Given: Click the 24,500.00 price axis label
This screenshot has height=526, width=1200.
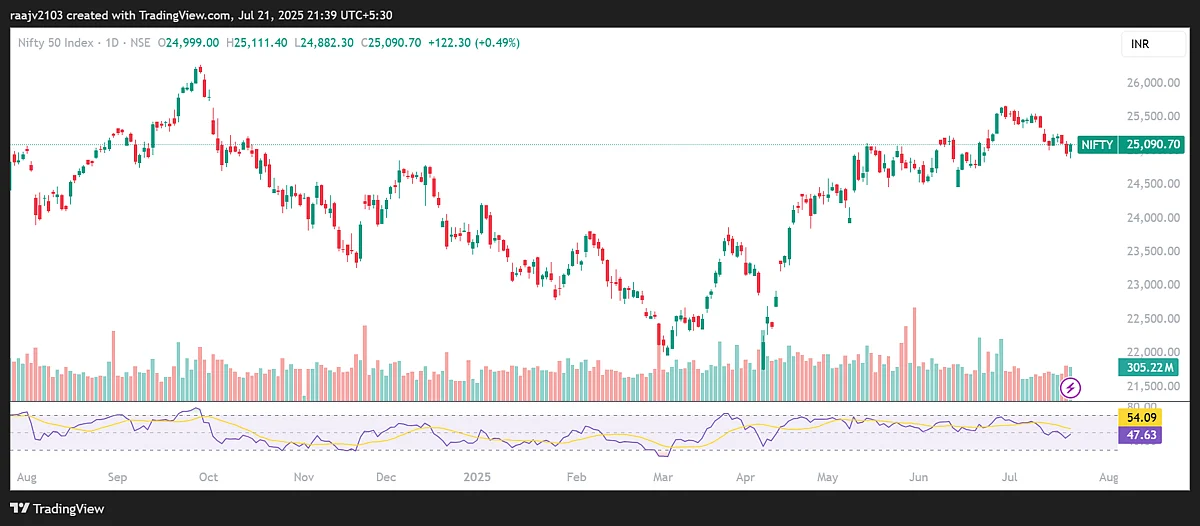Looking at the screenshot, I should coord(1155,184).
